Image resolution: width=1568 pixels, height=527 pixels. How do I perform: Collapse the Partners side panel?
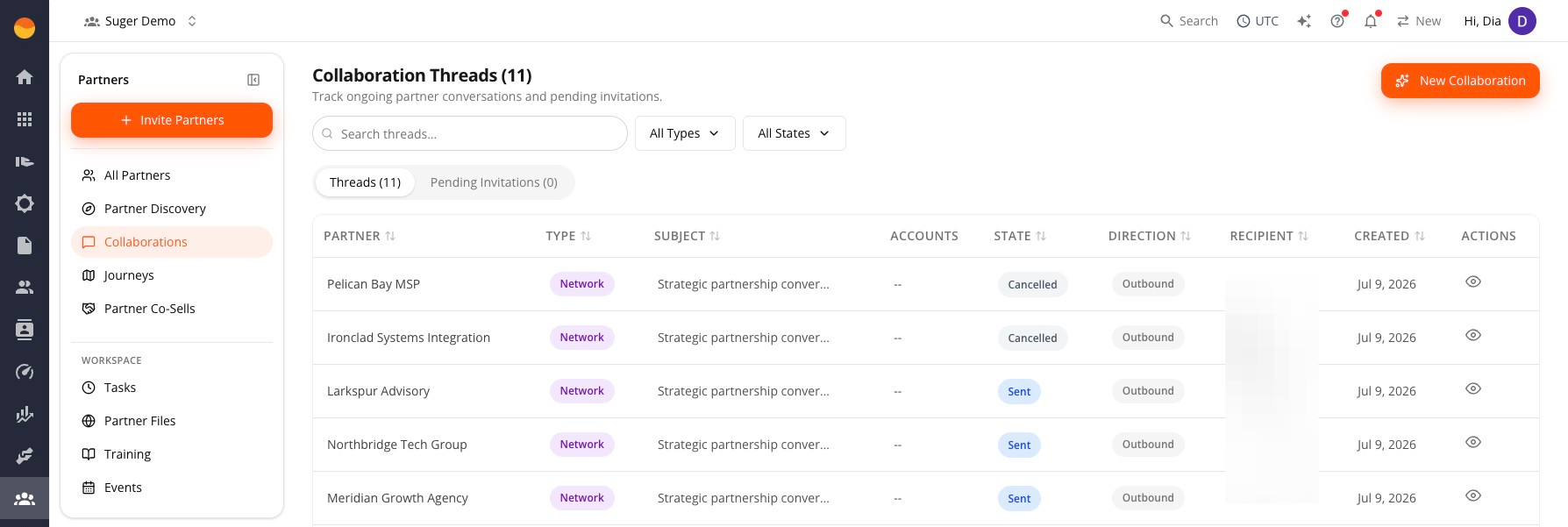click(253, 80)
